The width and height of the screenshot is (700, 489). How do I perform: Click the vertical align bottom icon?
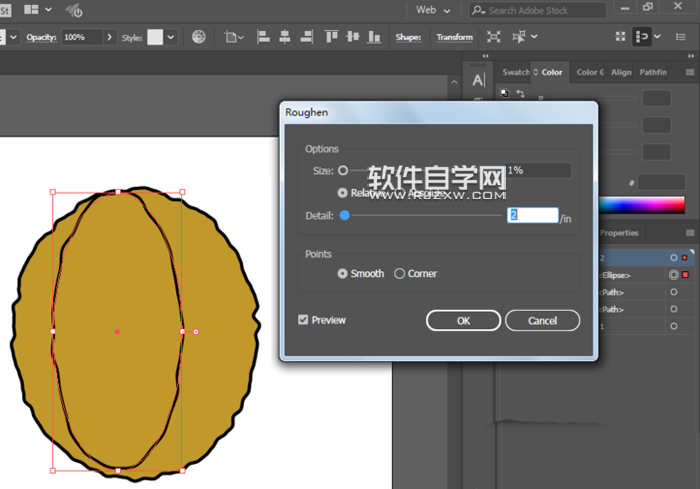[373, 37]
